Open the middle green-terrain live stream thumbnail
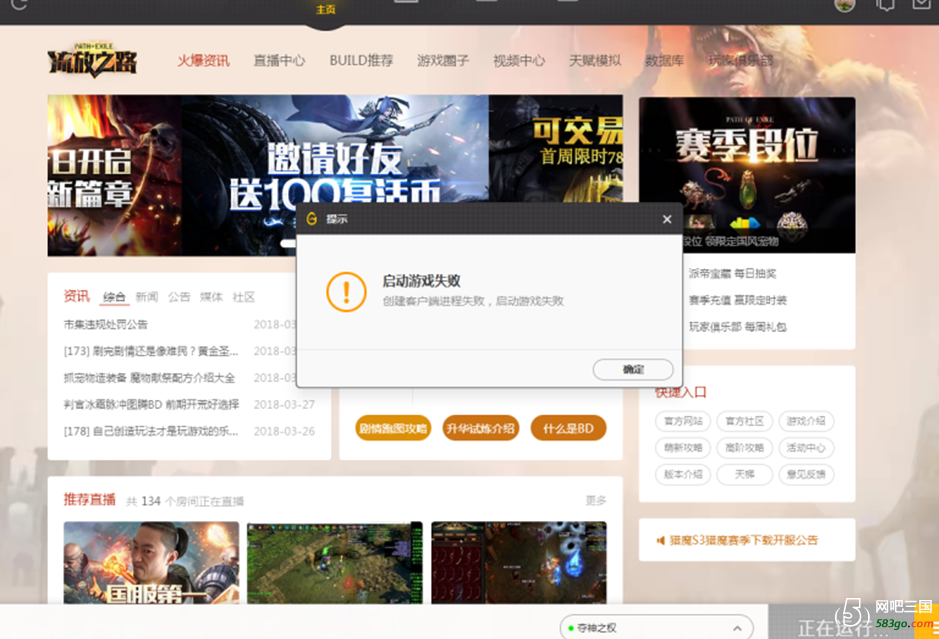Screen dimensions: 939x639 pos(335,562)
